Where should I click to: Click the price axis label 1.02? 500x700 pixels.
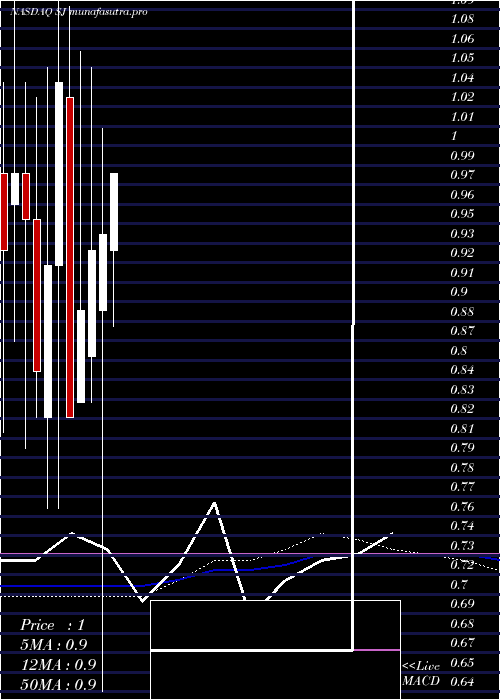coord(462,97)
